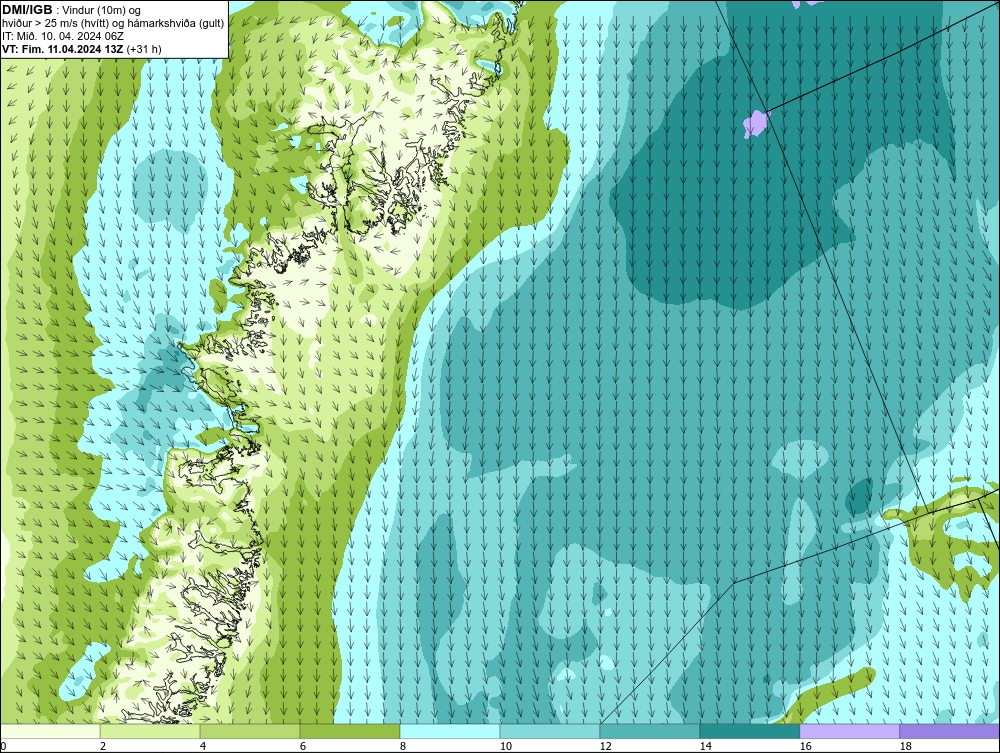Click the 6–8 m/s dark green legend swatch
The height and width of the screenshot is (753, 1000).
(x=350, y=731)
